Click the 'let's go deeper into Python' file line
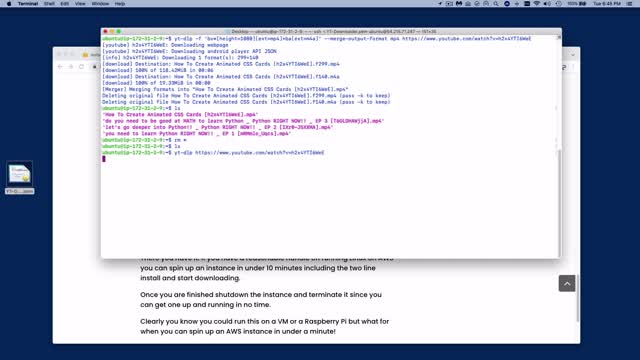The image size is (640, 360). [218, 127]
